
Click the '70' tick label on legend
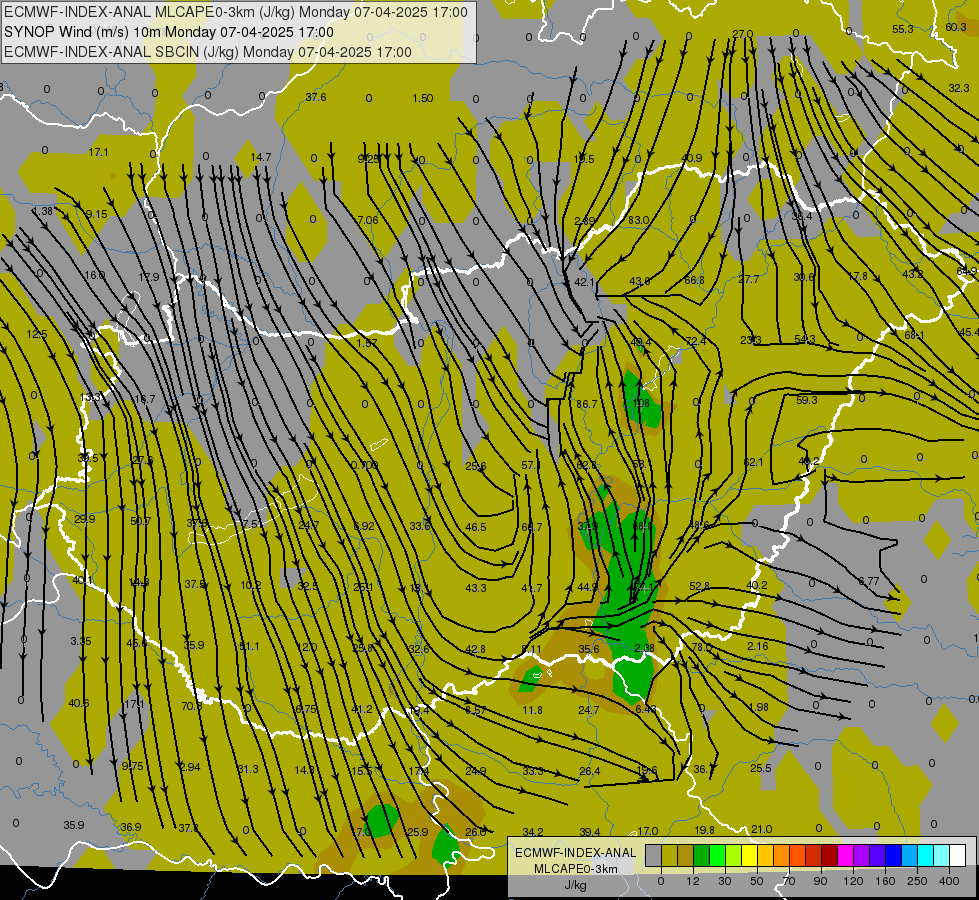(789, 881)
